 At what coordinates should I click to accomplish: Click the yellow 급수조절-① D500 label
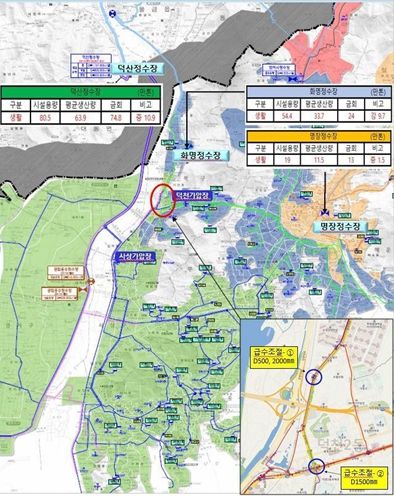tap(273, 357)
